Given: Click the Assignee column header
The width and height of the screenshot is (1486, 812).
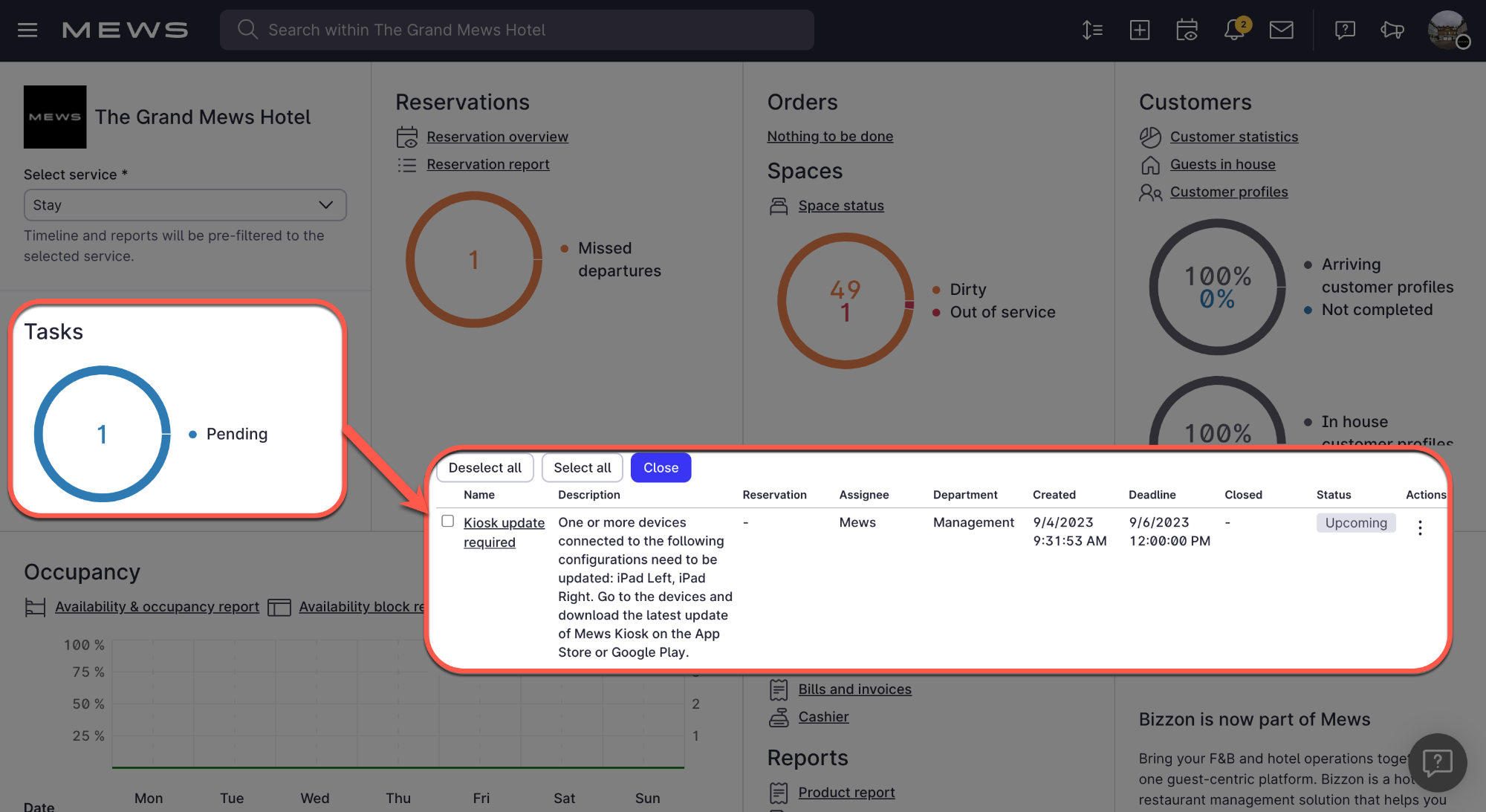Looking at the screenshot, I should [863, 495].
